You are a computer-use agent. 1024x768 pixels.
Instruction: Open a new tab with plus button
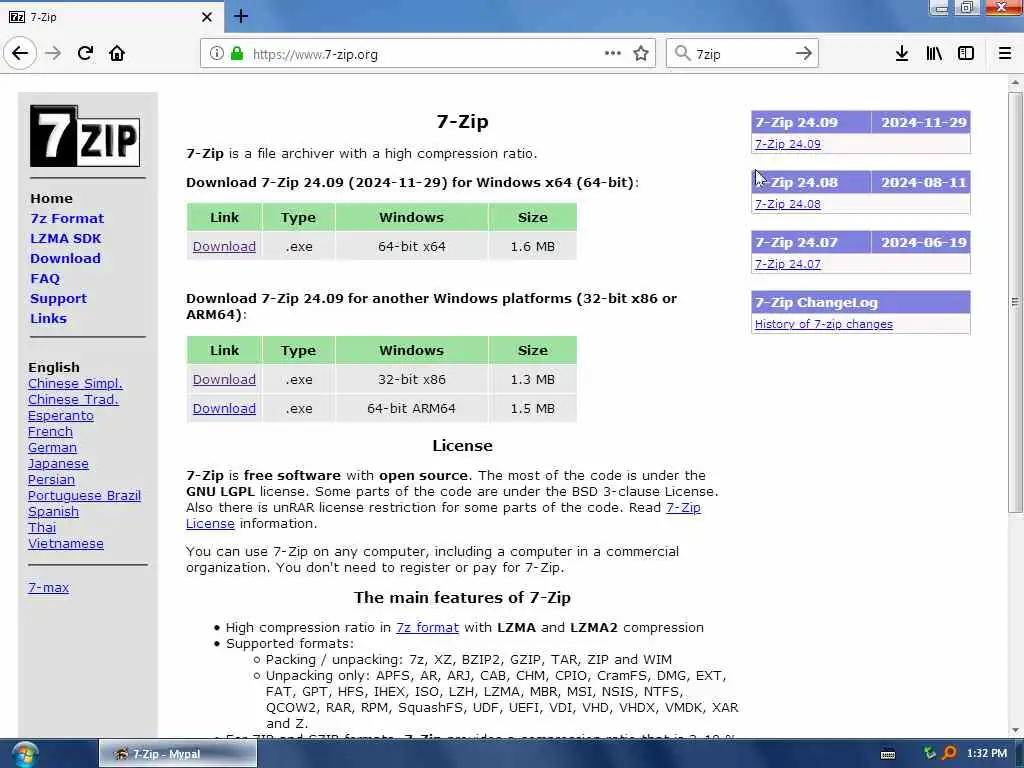(240, 16)
